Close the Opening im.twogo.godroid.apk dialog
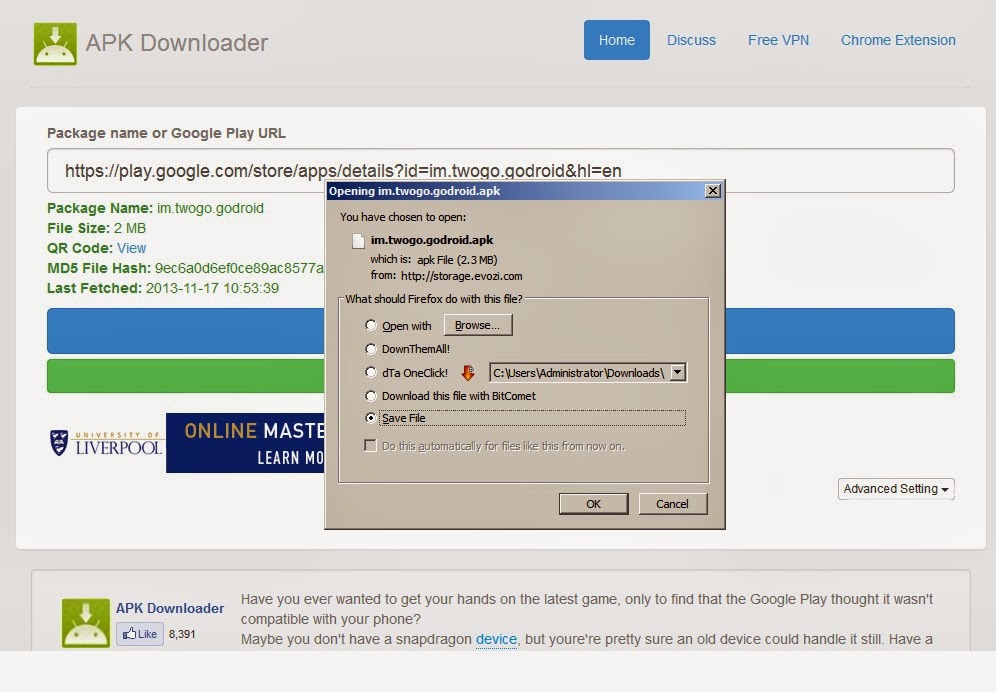The image size is (996, 692). [713, 191]
